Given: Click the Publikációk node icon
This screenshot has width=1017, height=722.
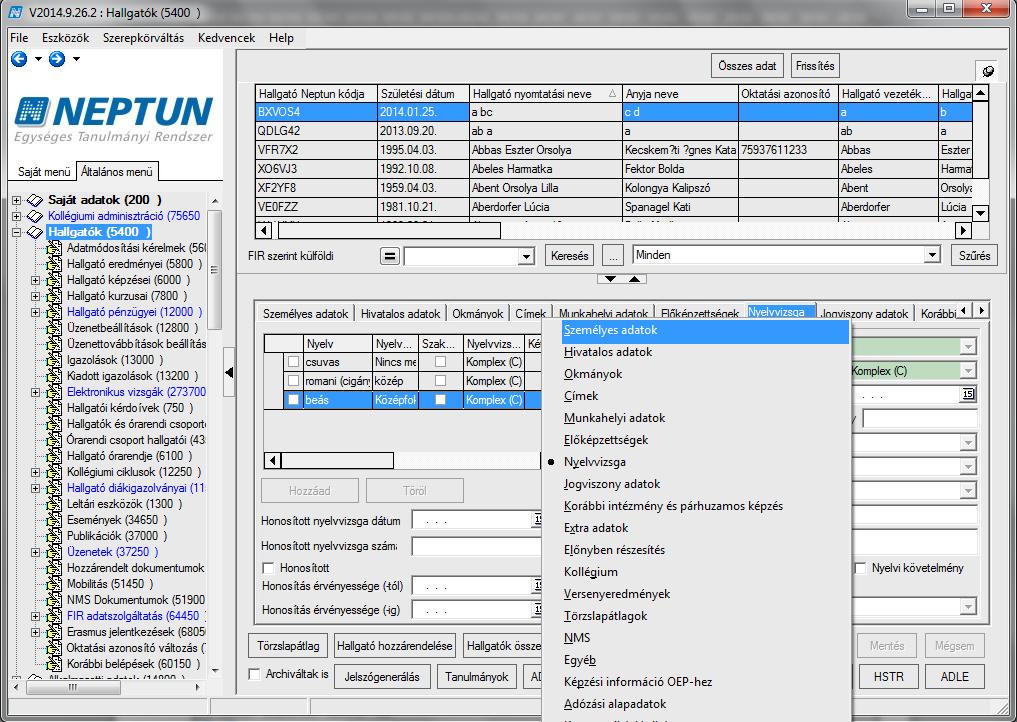Looking at the screenshot, I should coord(54,536).
